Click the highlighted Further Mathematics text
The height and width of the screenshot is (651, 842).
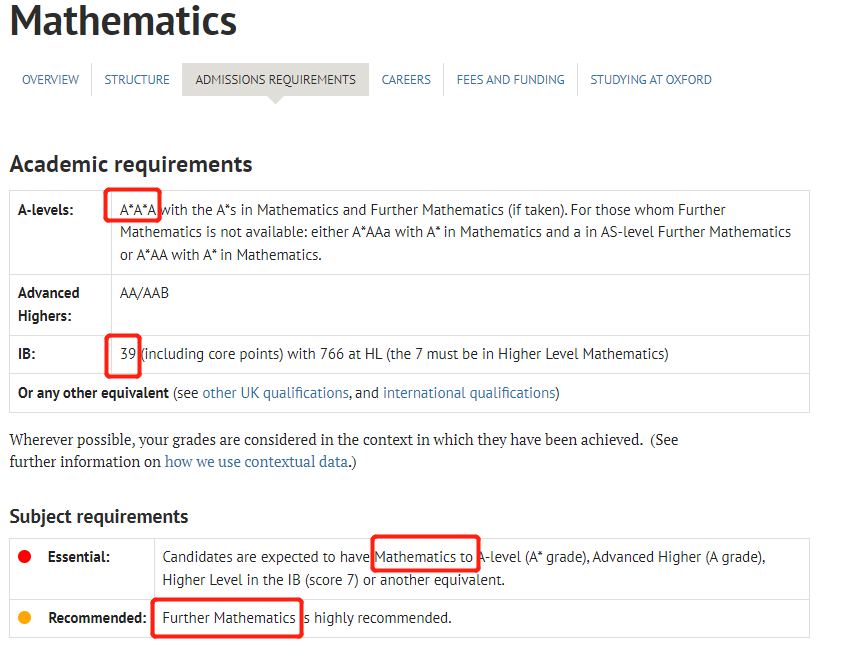[x=229, y=618]
